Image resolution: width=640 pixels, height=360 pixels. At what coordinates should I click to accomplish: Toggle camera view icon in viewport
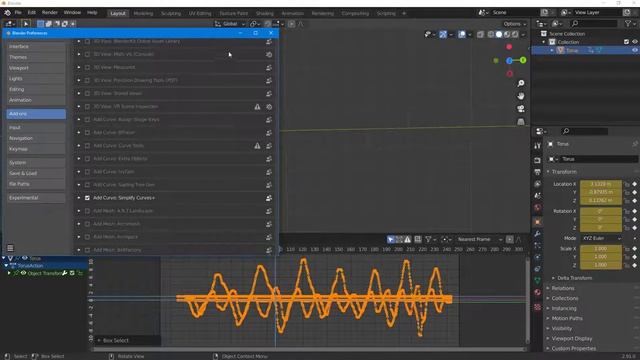[521, 109]
